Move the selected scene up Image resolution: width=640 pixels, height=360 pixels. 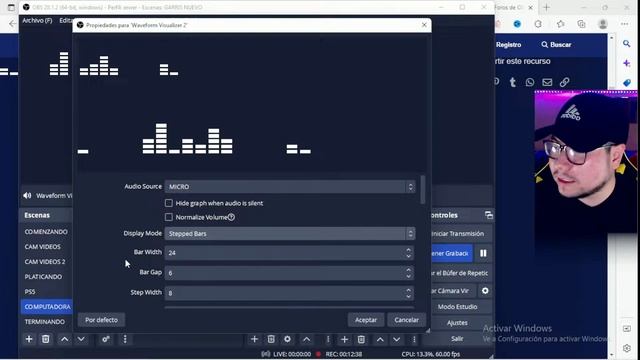tap(64, 339)
